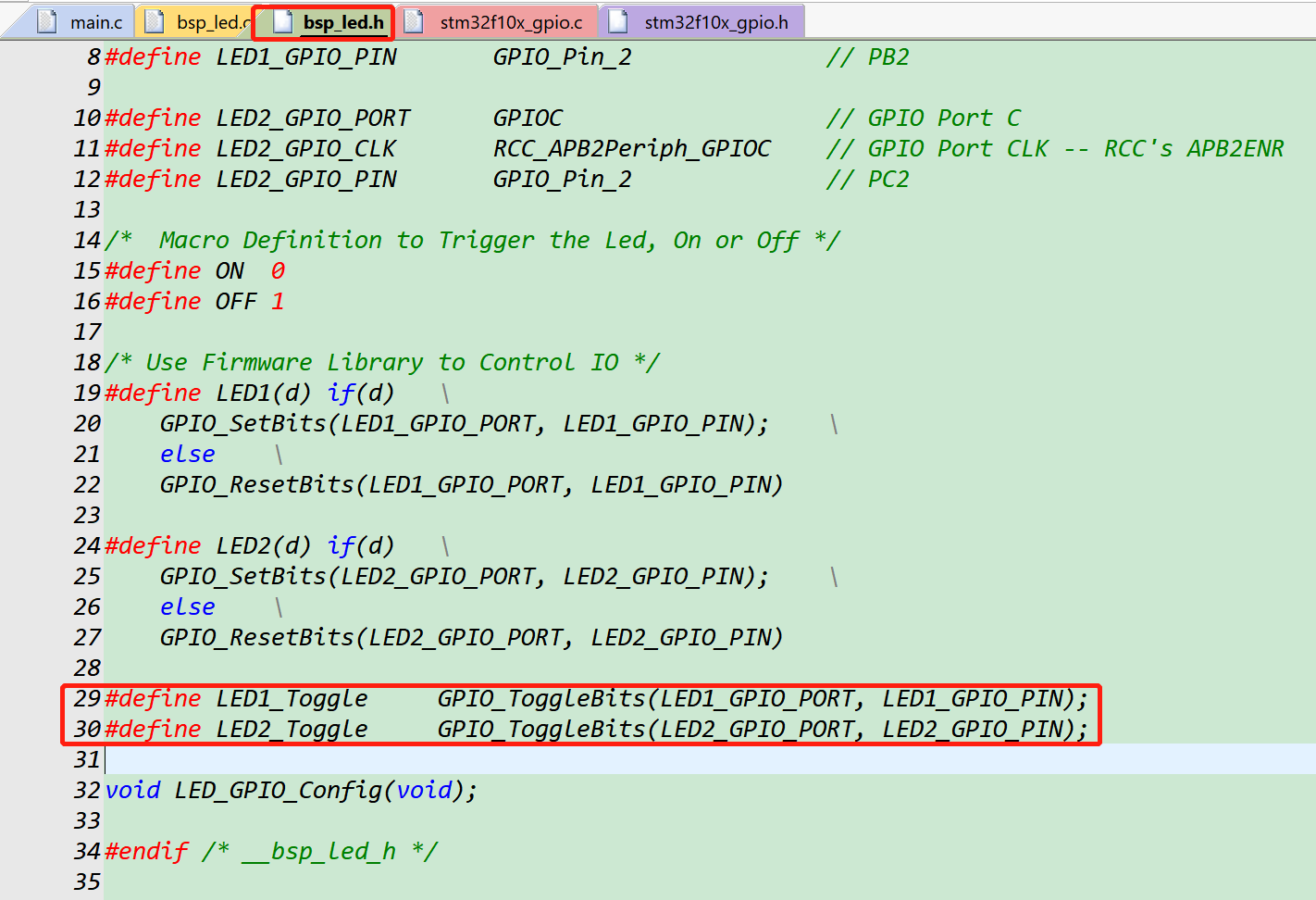Click else keyword on line 26
This screenshot has height=900, width=1316.
click(187, 606)
